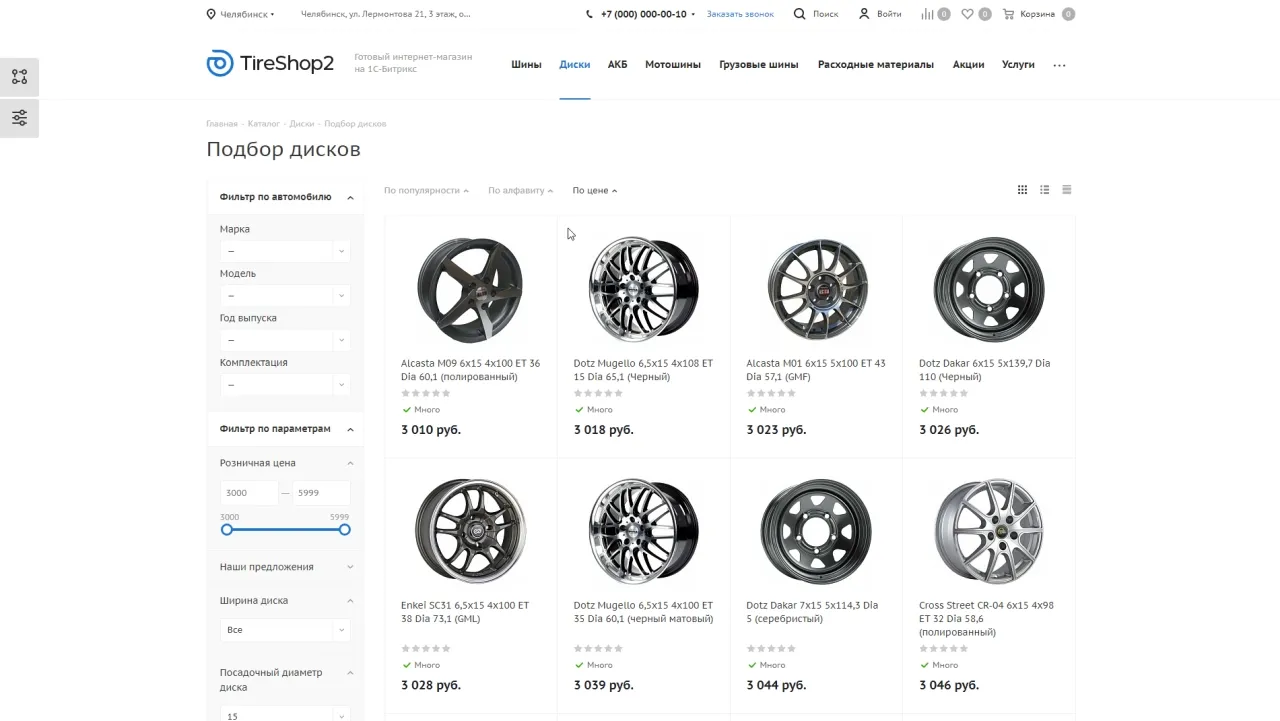
Task: Open the Комплектация dropdown
Action: pyautogui.click(x=285, y=384)
